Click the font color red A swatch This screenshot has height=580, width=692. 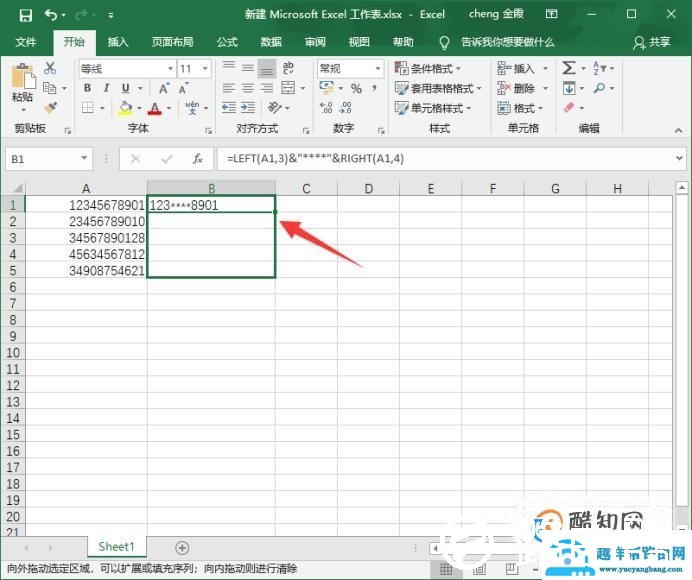point(155,108)
